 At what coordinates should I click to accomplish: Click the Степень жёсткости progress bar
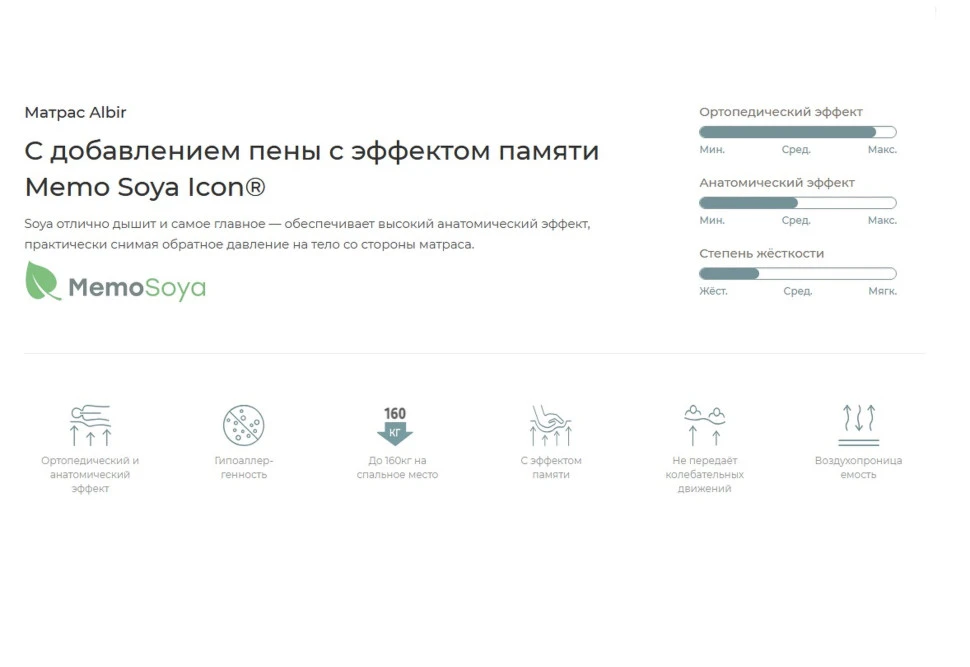(797, 273)
